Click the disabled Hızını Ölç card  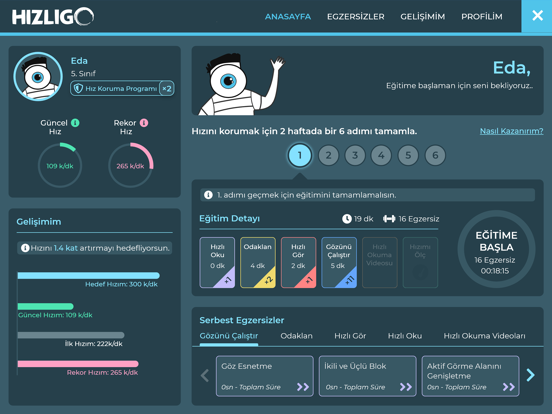420,263
